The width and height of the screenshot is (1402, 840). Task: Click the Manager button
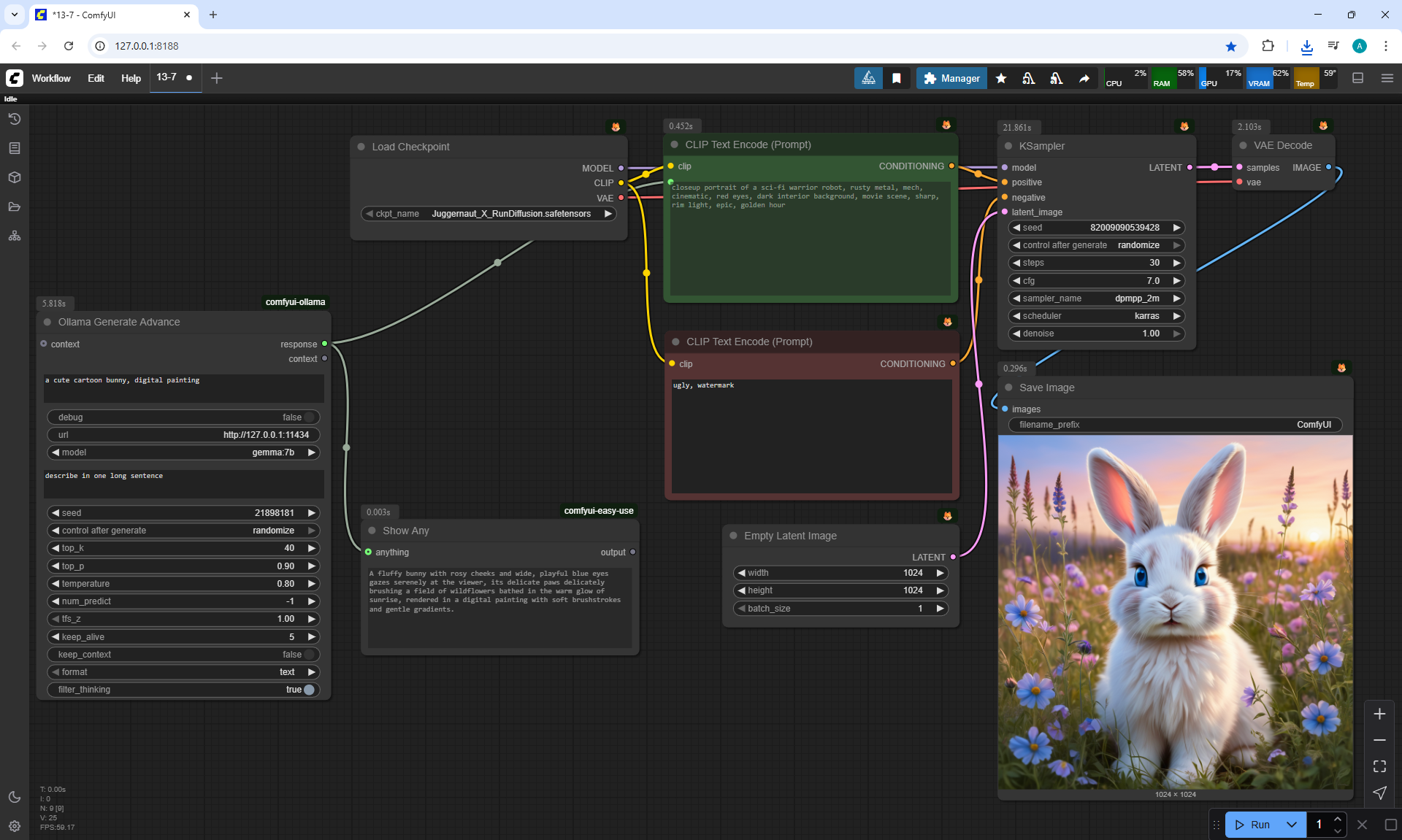[x=951, y=78]
